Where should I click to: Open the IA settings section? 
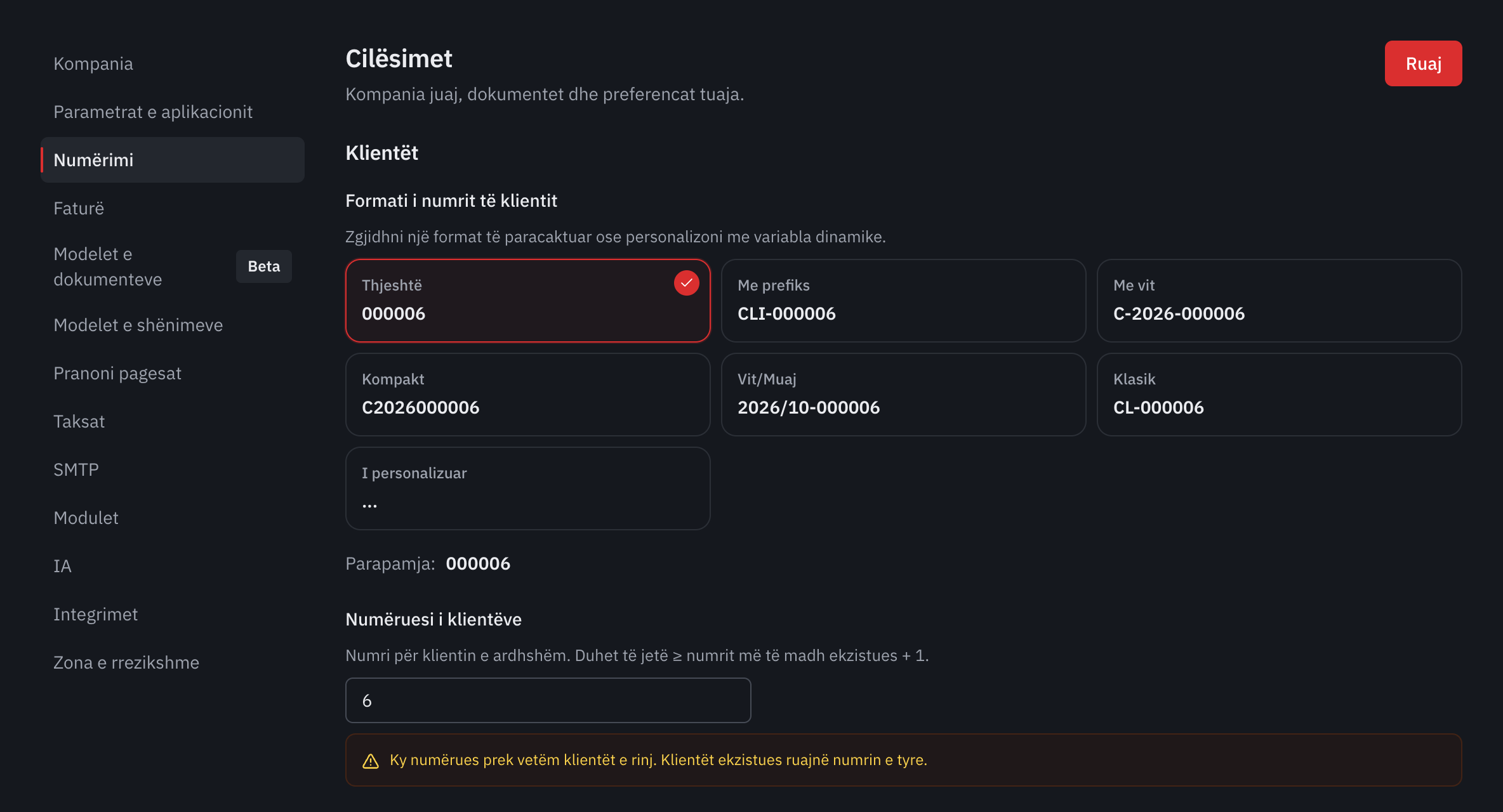coord(173,566)
